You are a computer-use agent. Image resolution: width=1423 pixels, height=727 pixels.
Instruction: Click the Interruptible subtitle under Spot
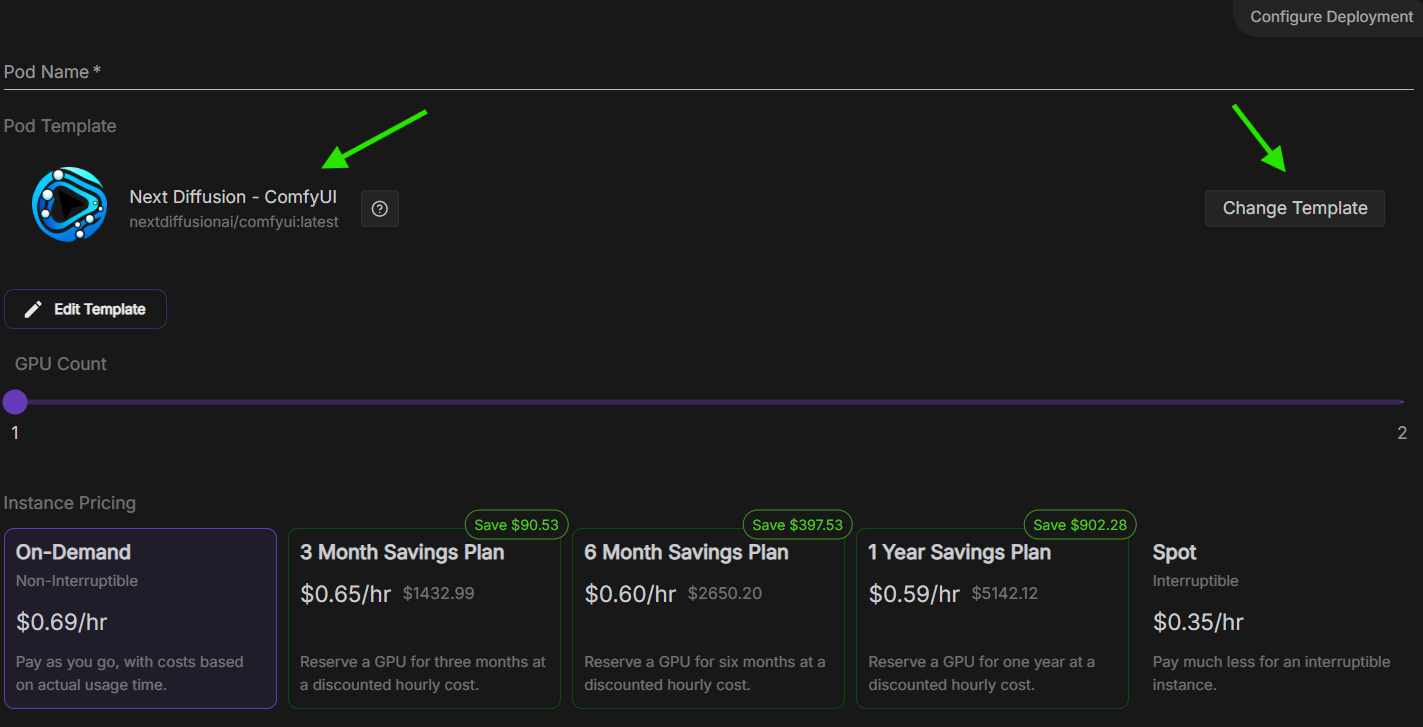[x=1195, y=581]
